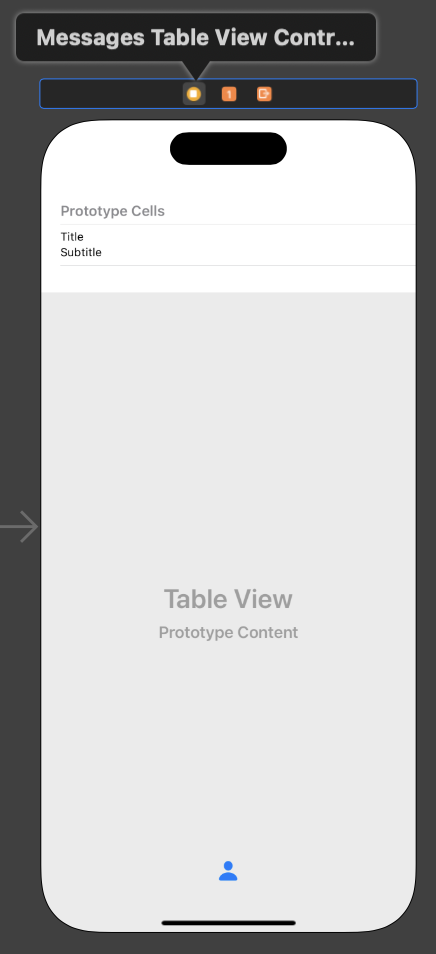
Task: Click the Messages Table View Contr... tooltip
Action: pyautogui.click(x=196, y=38)
